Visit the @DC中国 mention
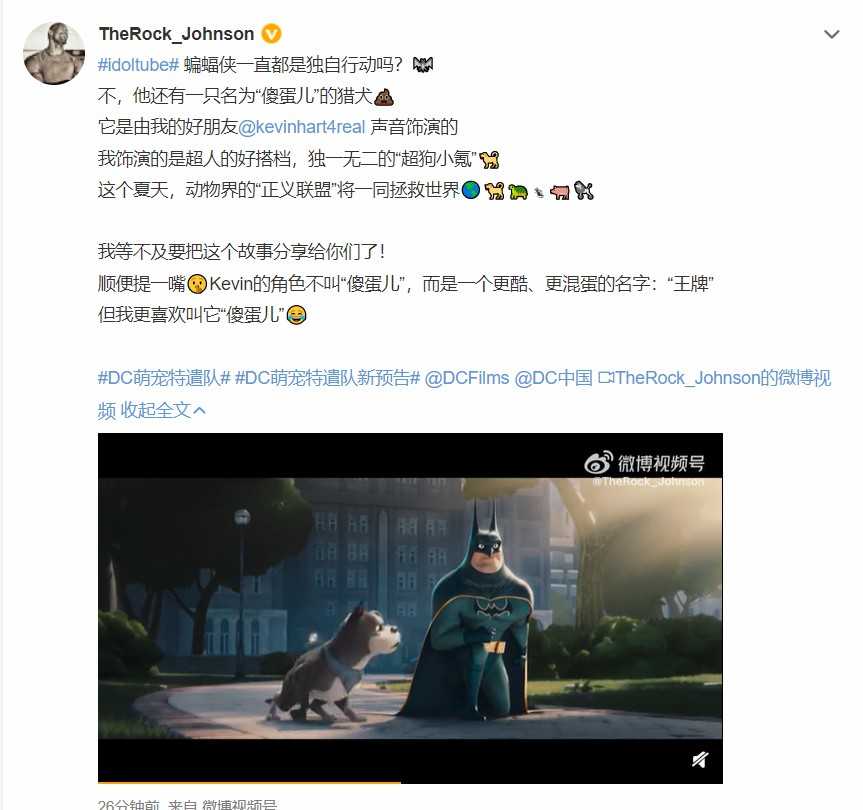The height and width of the screenshot is (810, 863). (x=553, y=378)
